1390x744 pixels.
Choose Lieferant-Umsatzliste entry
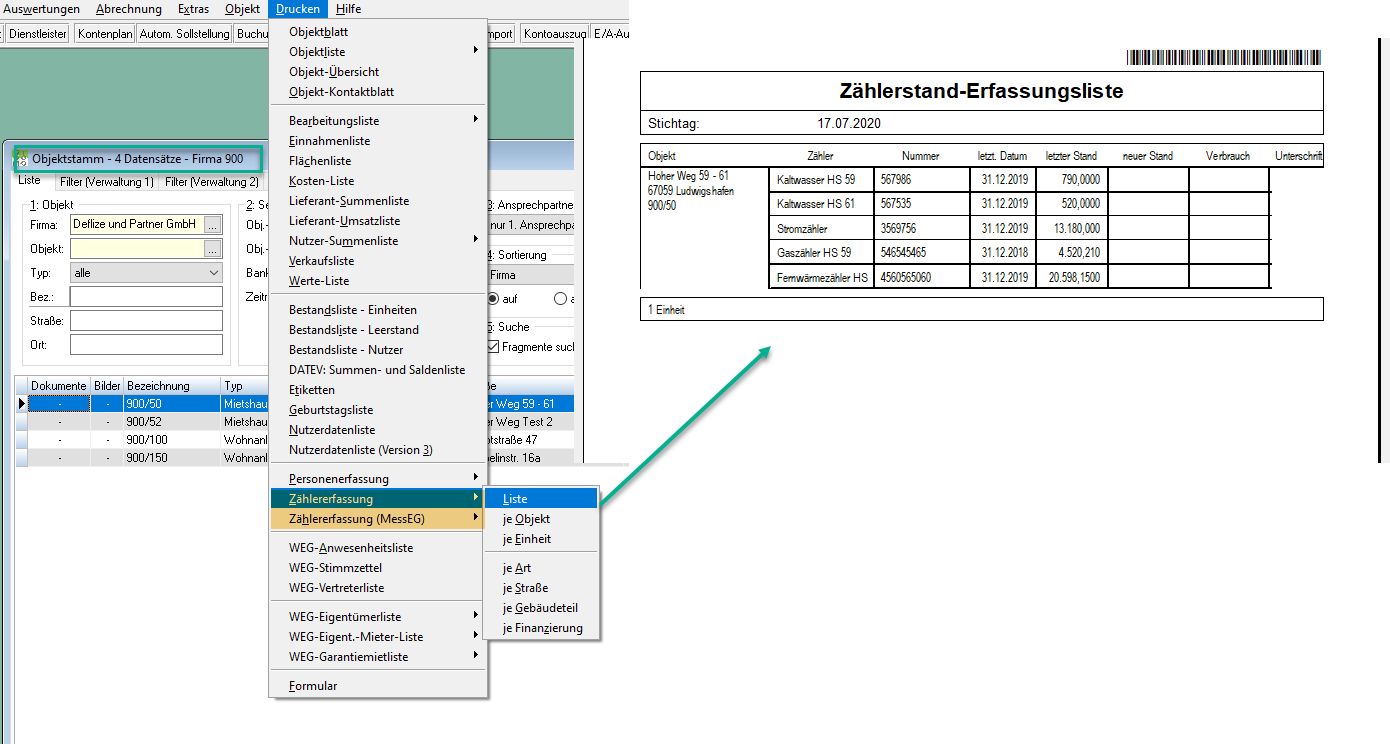[x=378, y=221]
